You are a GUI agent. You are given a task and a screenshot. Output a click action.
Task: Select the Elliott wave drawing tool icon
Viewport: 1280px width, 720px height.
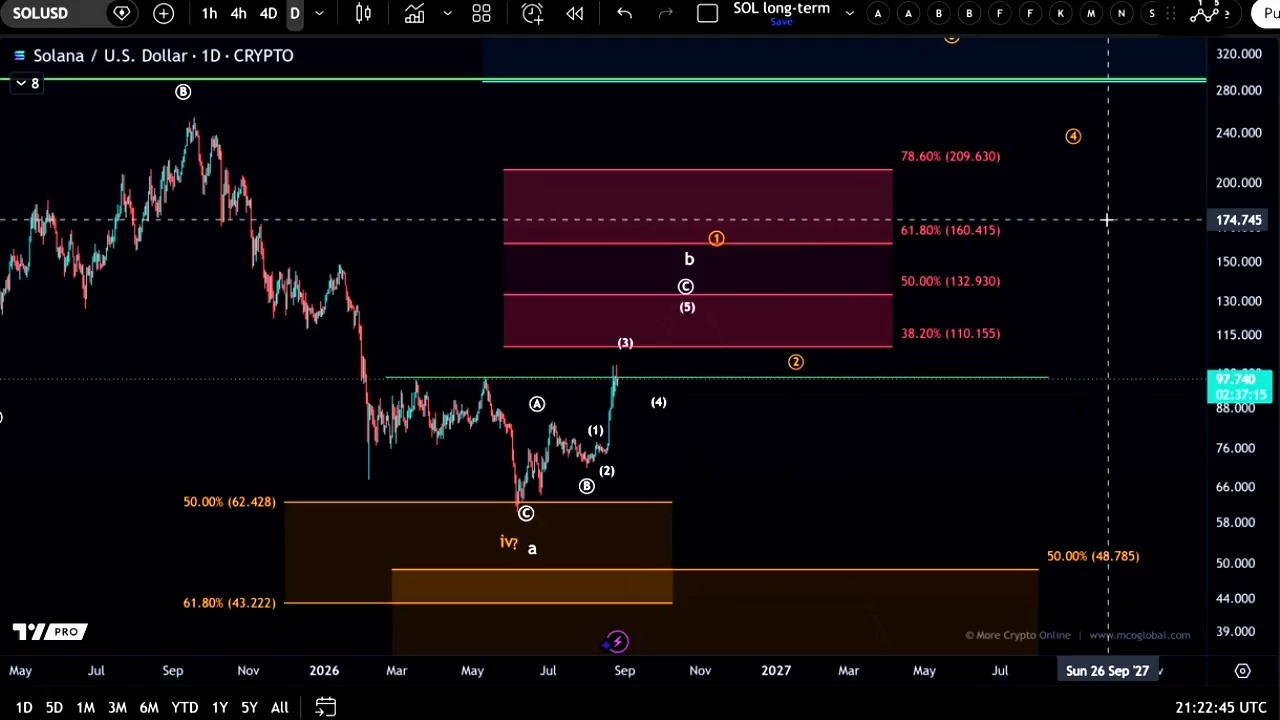[x=1204, y=12]
